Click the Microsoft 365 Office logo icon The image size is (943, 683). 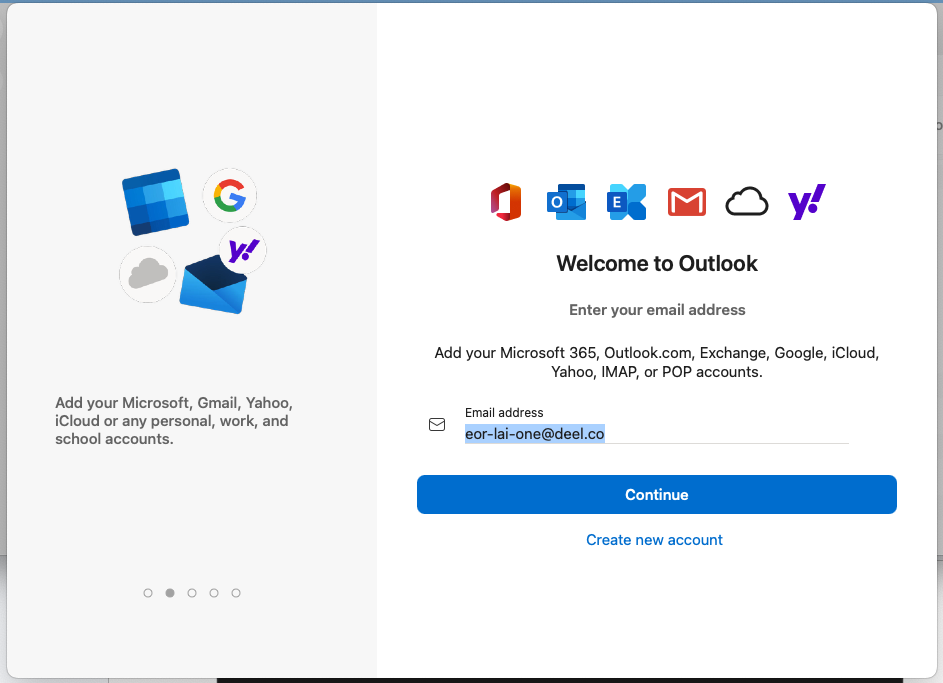(506, 202)
